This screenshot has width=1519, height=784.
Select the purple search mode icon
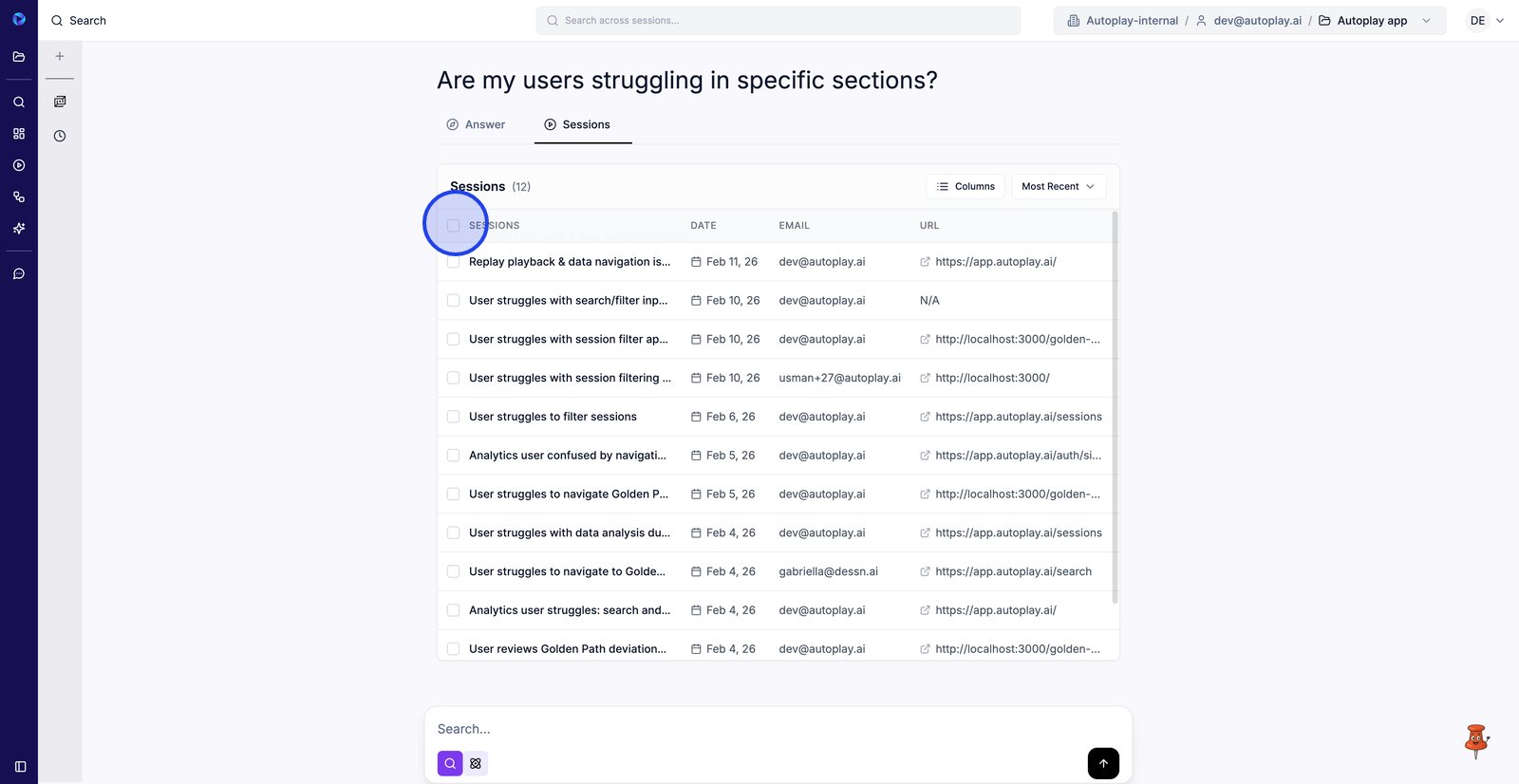click(x=450, y=763)
